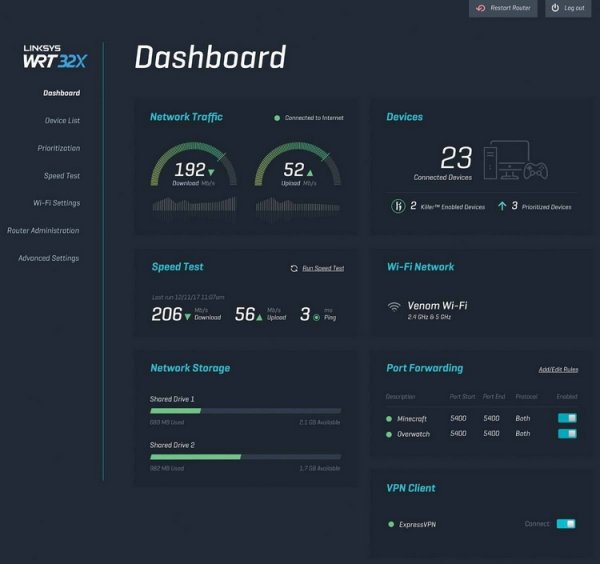The height and width of the screenshot is (564, 600).
Task: Click the up arrow beside 52 Upload
Action: [x=310, y=173]
